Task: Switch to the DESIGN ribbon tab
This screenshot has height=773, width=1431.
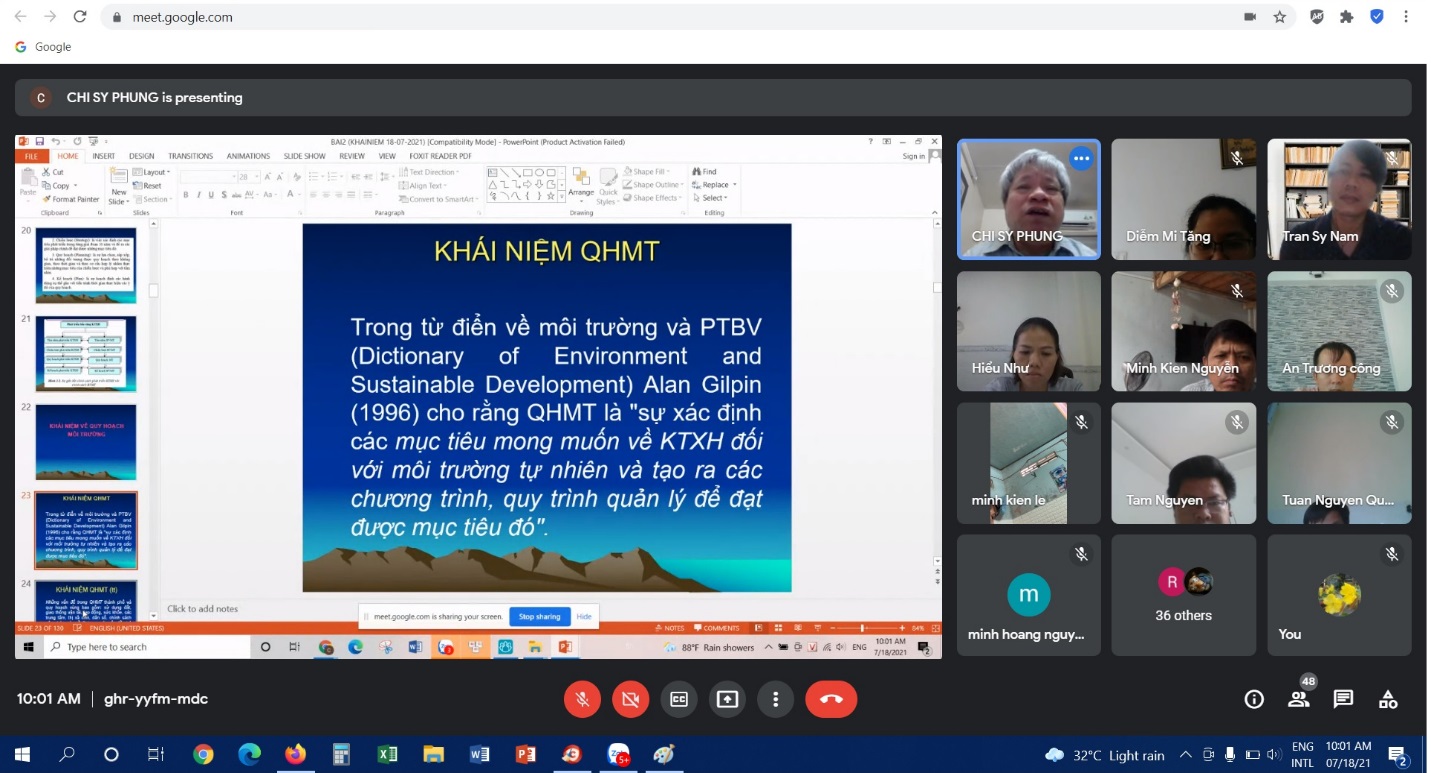Action: click(141, 156)
